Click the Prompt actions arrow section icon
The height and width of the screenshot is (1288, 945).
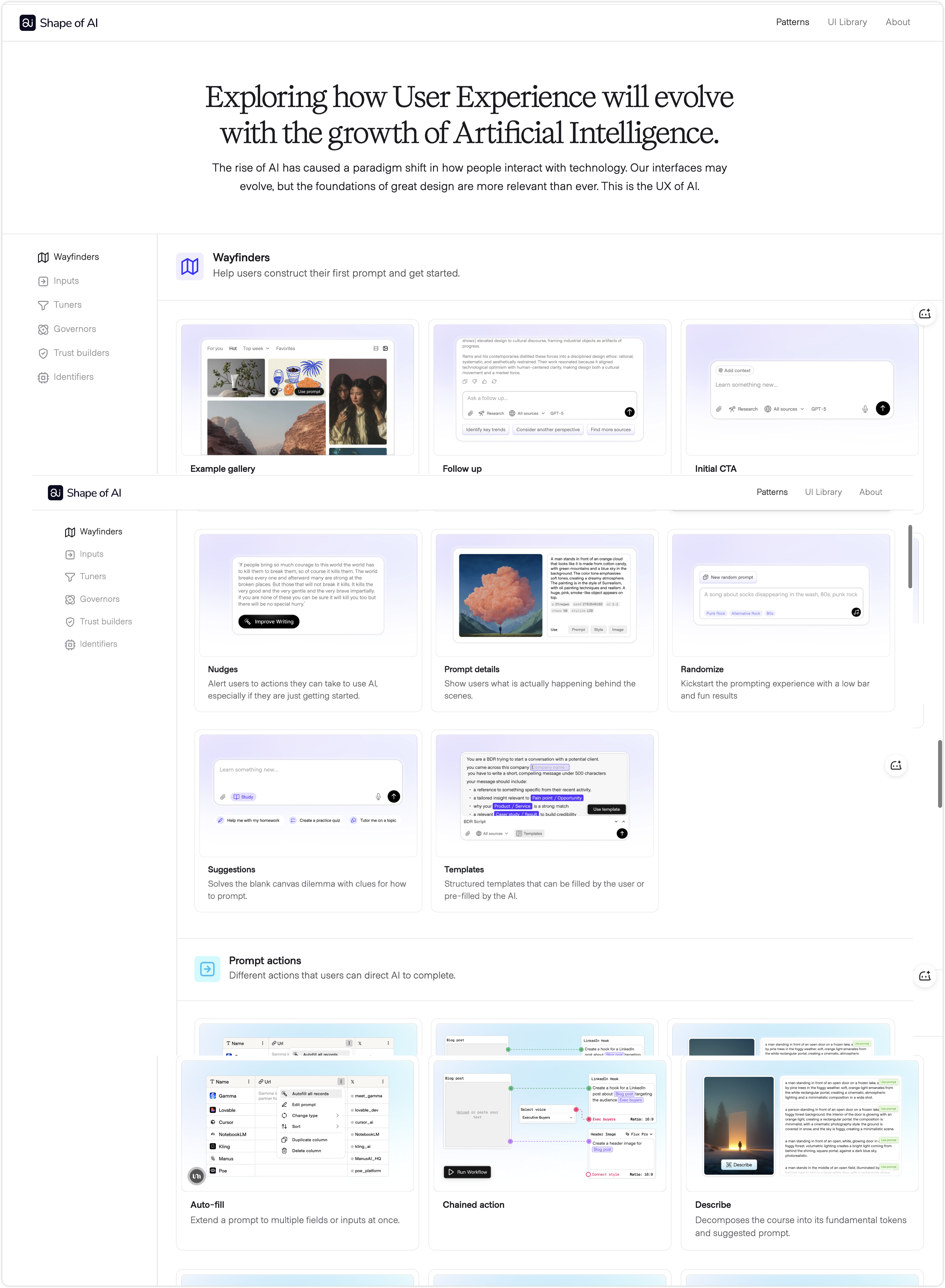207,969
